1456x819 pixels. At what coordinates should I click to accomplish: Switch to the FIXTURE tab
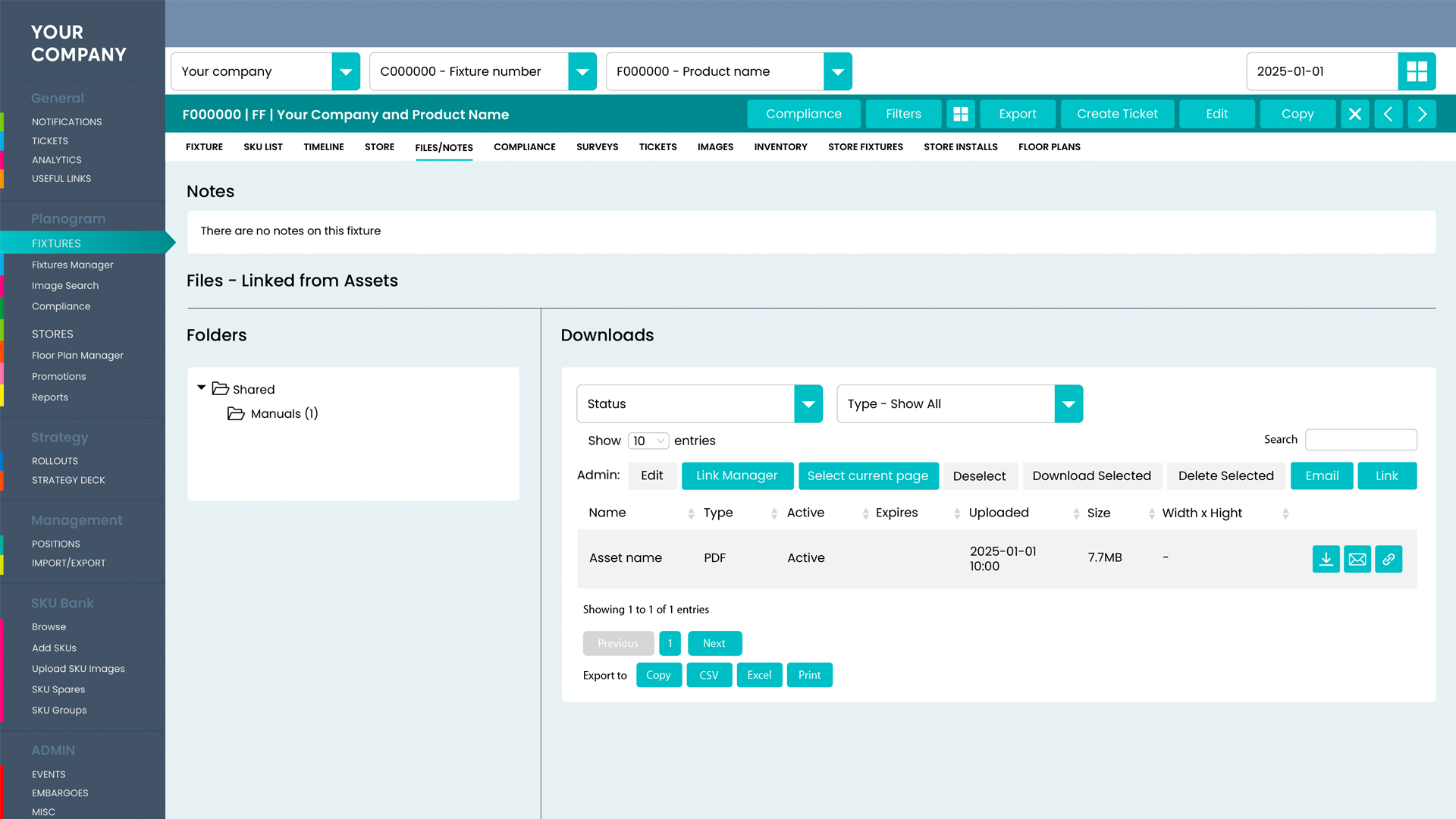tap(204, 147)
